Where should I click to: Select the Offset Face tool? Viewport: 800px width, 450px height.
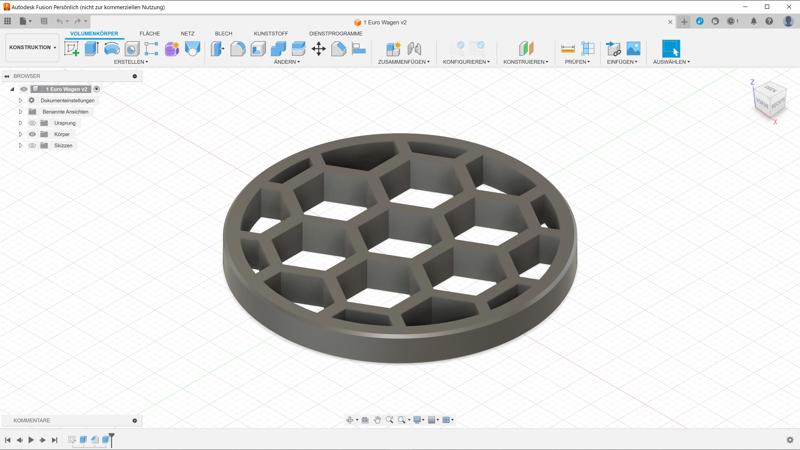tap(298, 48)
